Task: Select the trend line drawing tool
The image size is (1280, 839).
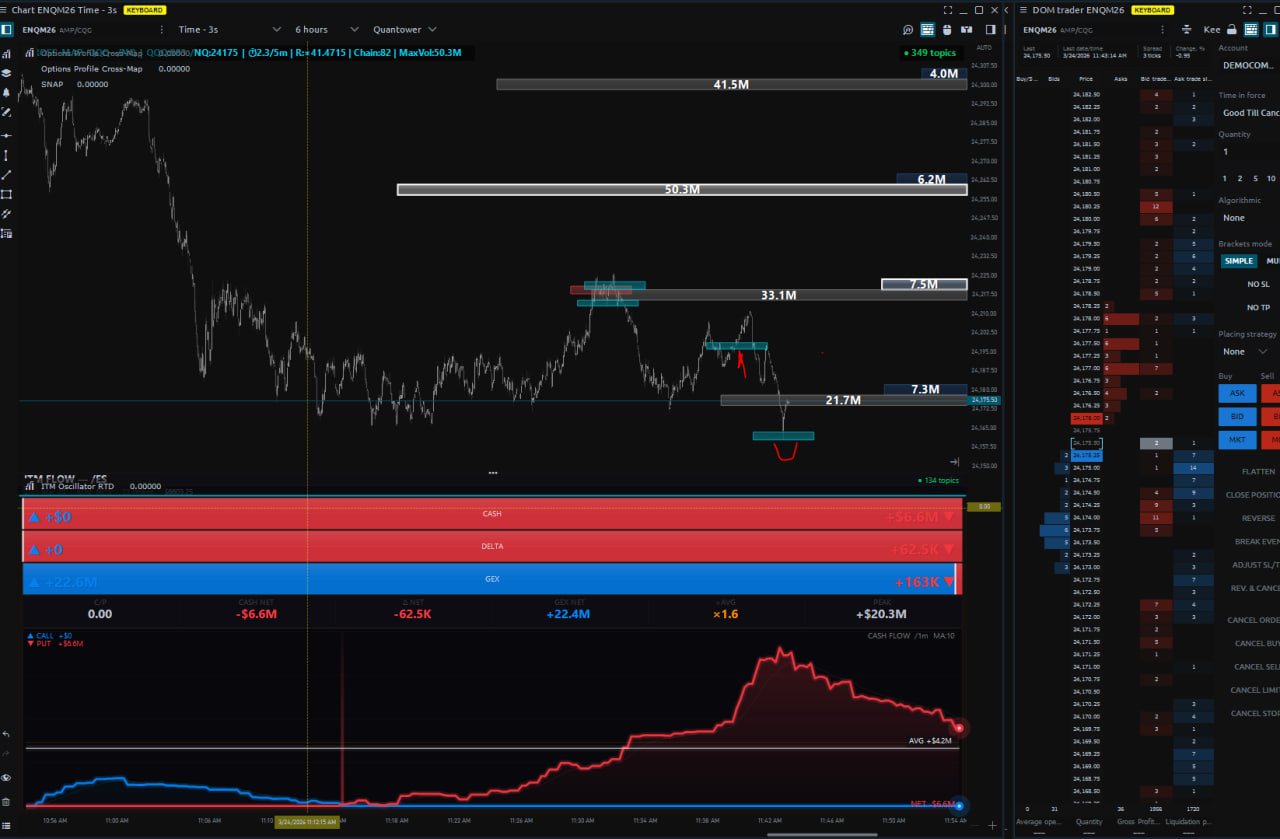Action: pyautogui.click(x=7, y=174)
